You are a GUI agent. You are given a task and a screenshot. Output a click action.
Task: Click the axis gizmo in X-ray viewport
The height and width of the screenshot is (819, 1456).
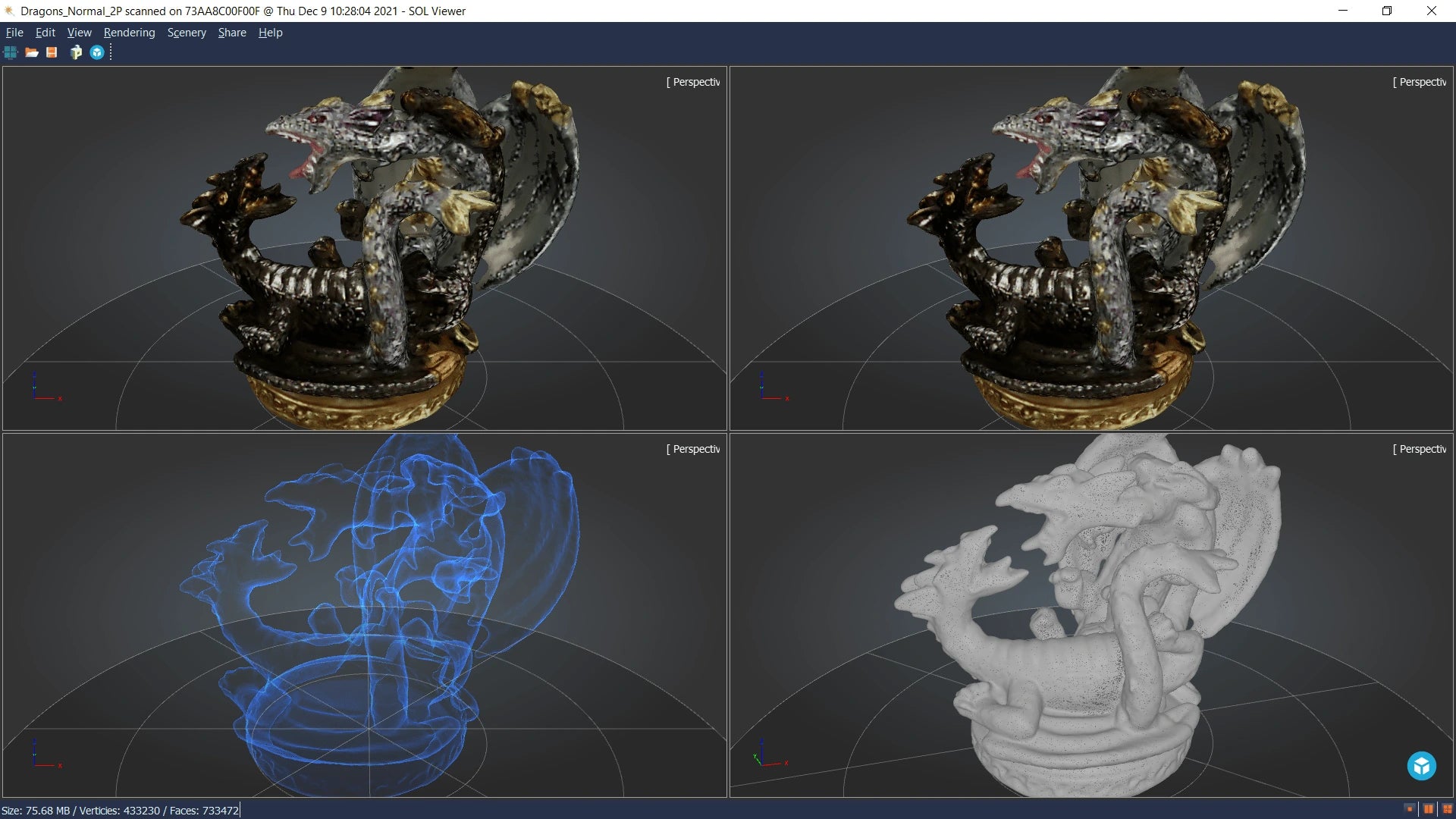(x=45, y=754)
